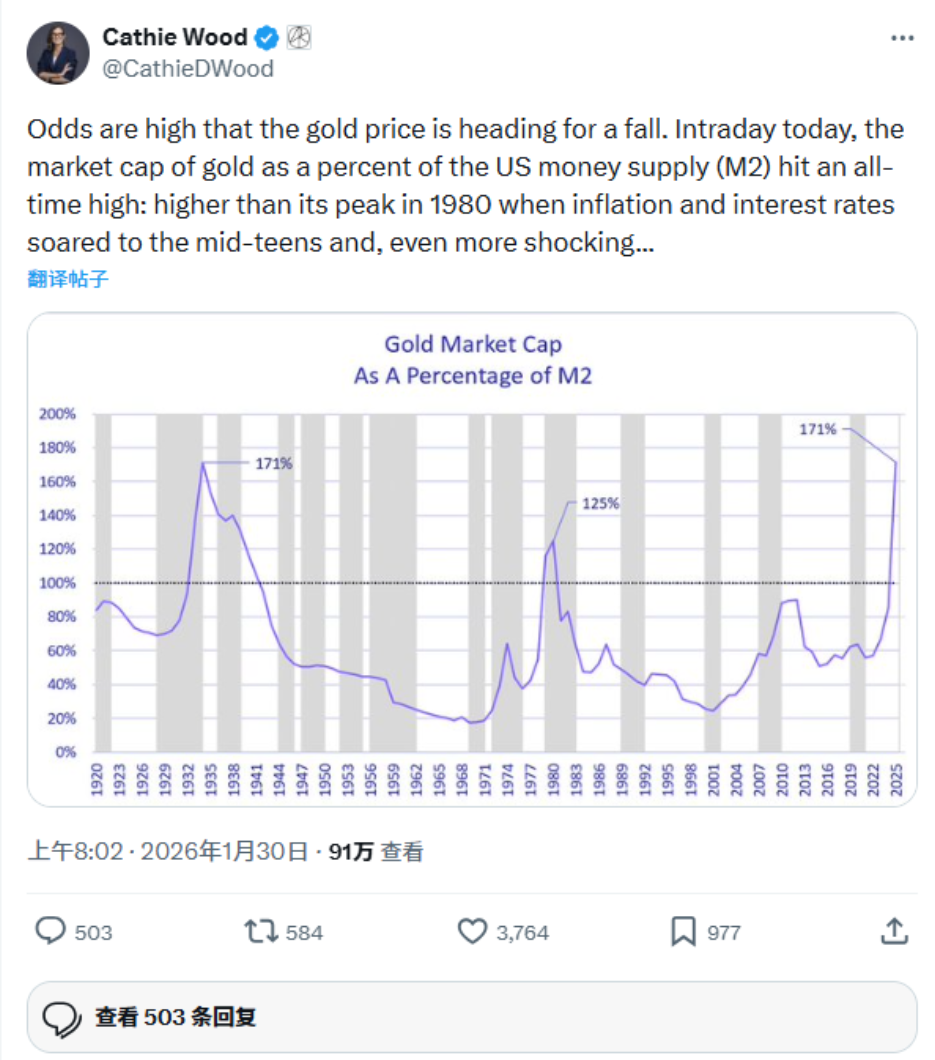Open Cathie Wood's profile avatar

(58, 53)
